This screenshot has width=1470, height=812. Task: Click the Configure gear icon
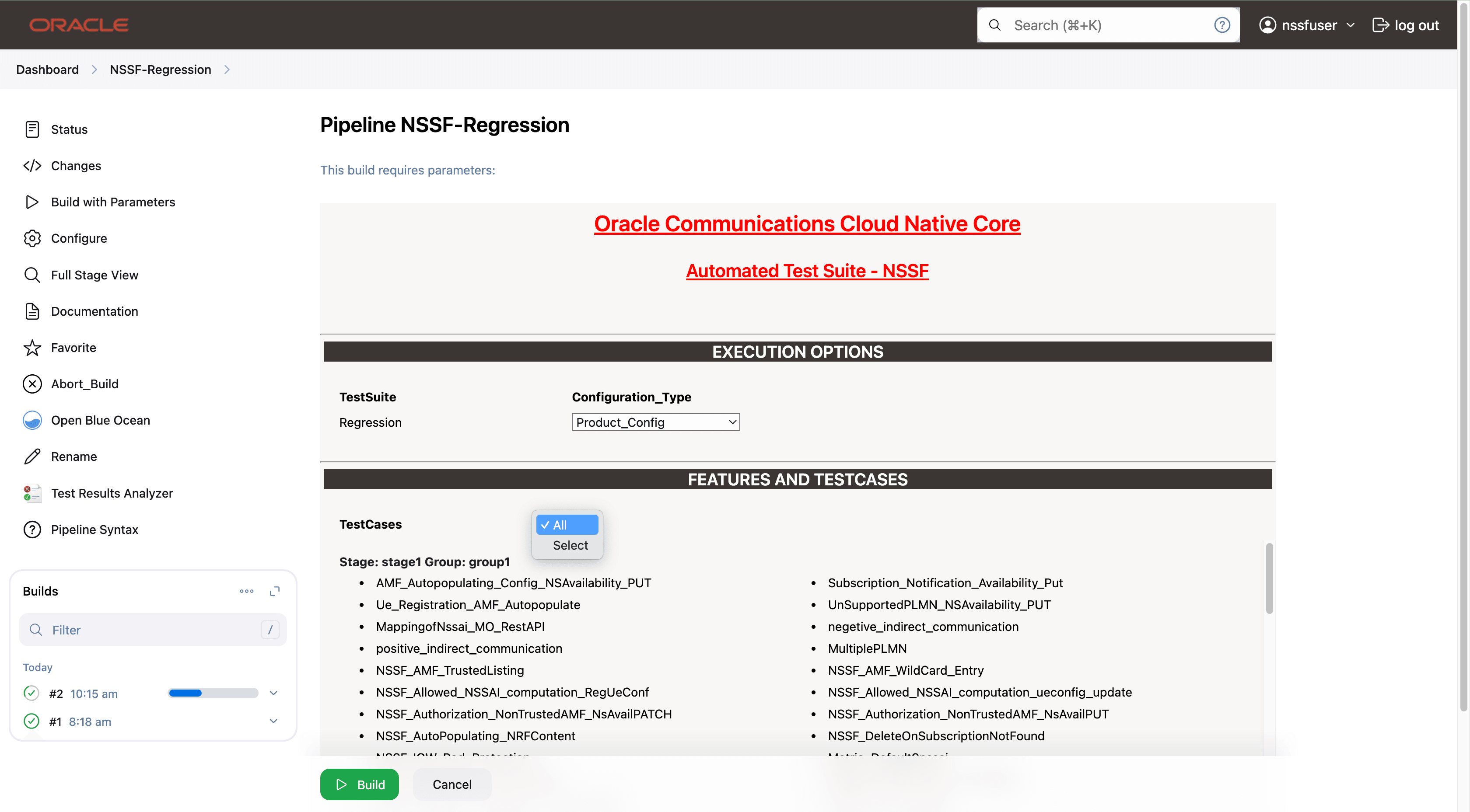coord(32,238)
